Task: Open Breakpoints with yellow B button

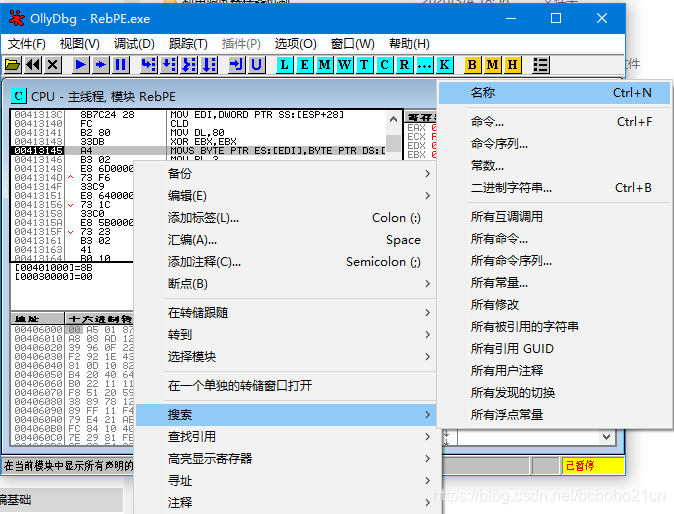Action: point(472,65)
